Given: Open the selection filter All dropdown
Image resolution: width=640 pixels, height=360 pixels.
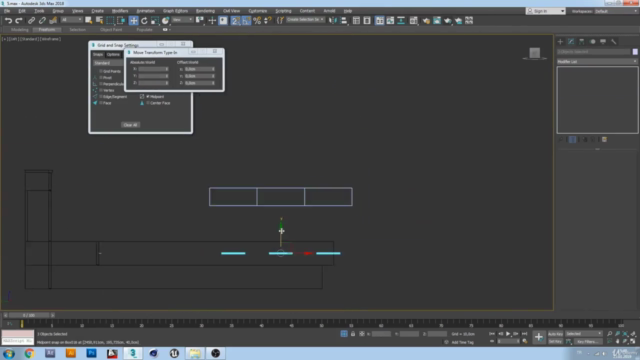Looking at the screenshot, I should click(x=71, y=20).
